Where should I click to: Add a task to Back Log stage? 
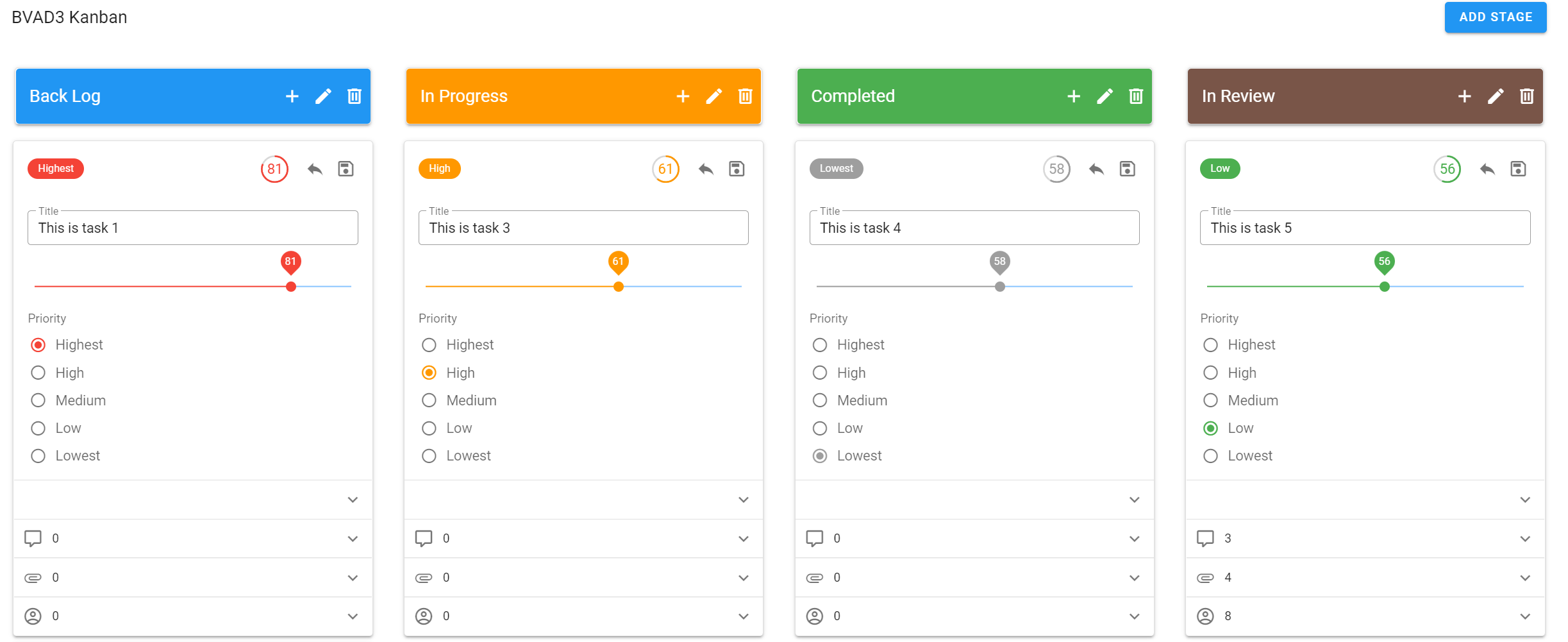292,96
